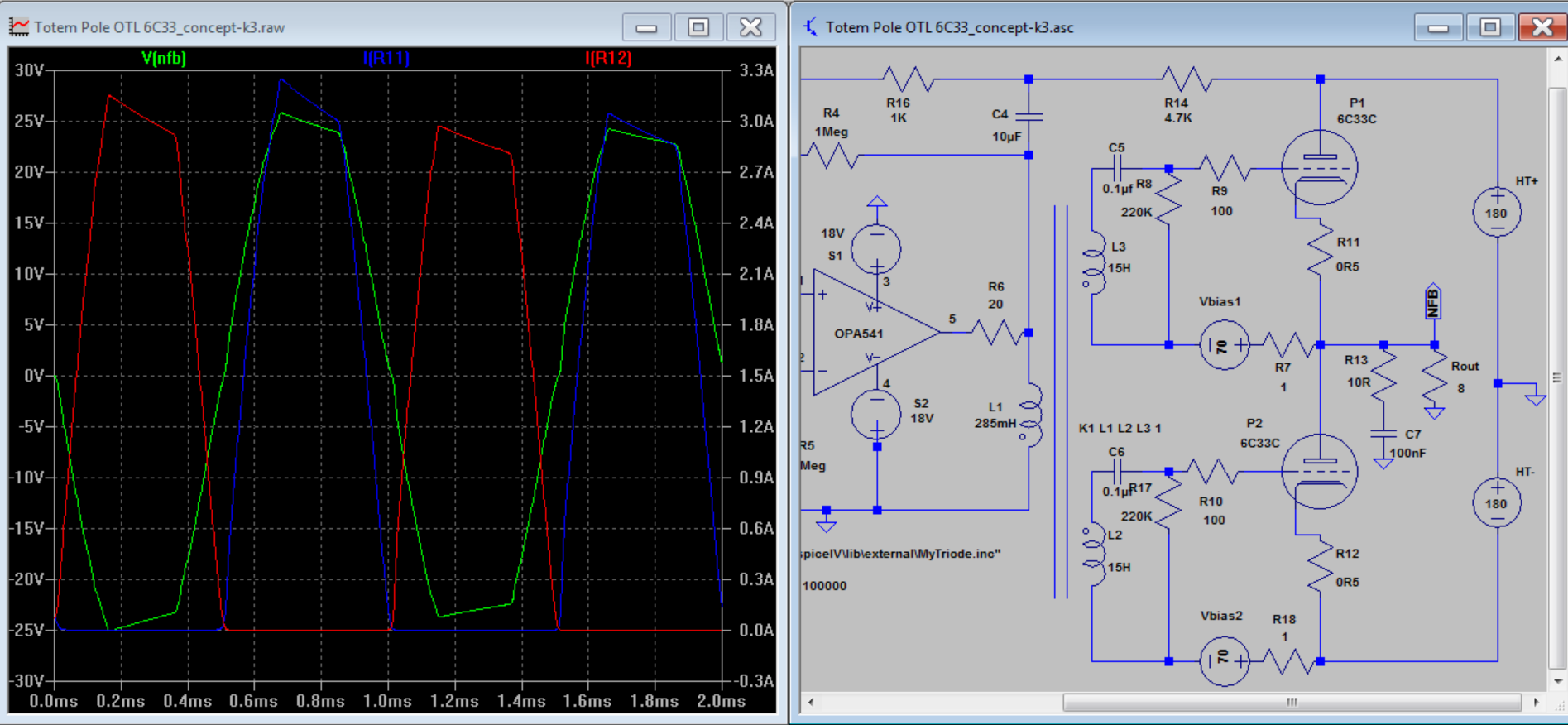The width and height of the screenshot is (1568, 725).
Task: Click the schematic window title bar icon
Action: point(810,27)
